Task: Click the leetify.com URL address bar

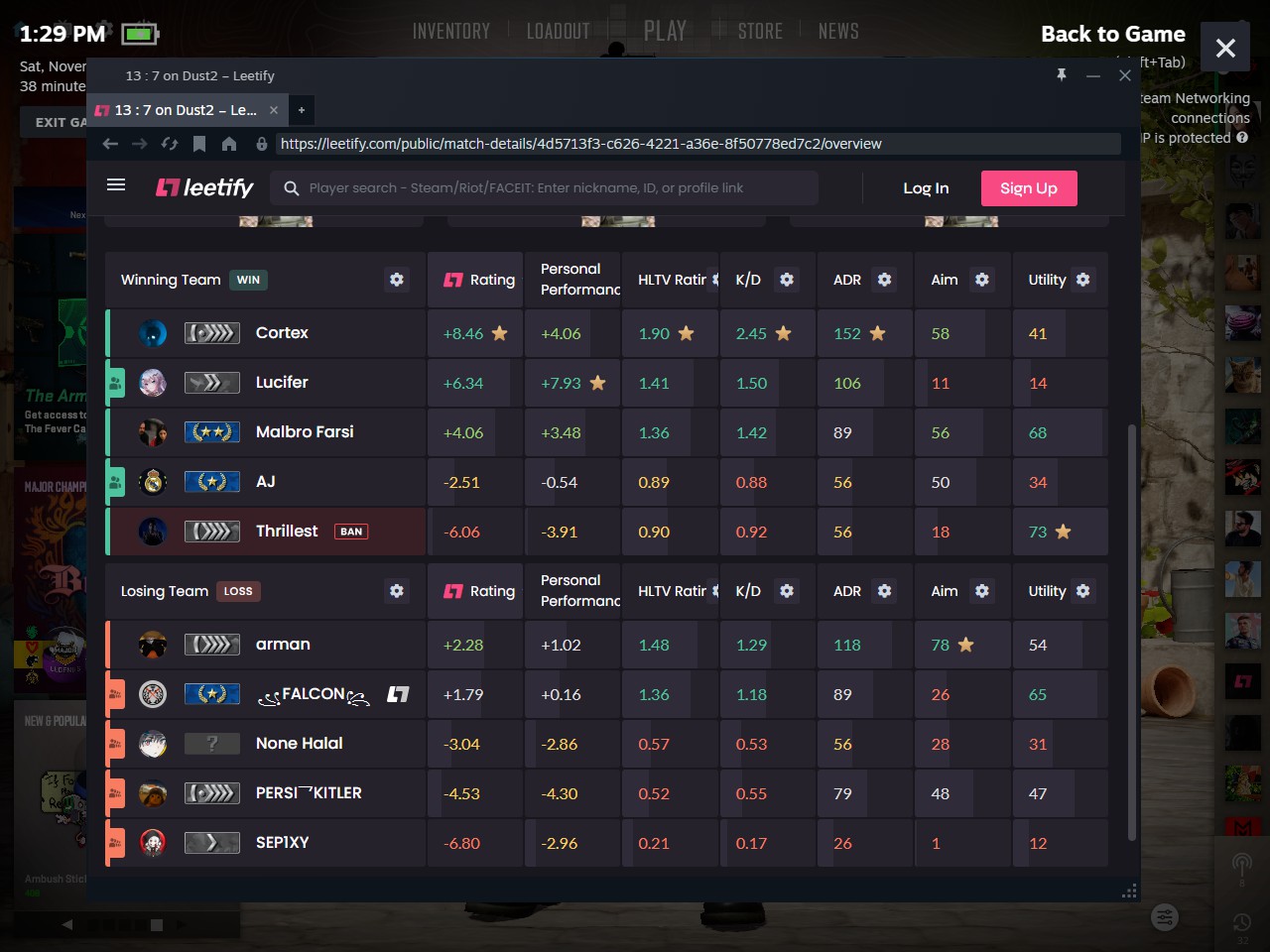Action: [x=698, y=144]
